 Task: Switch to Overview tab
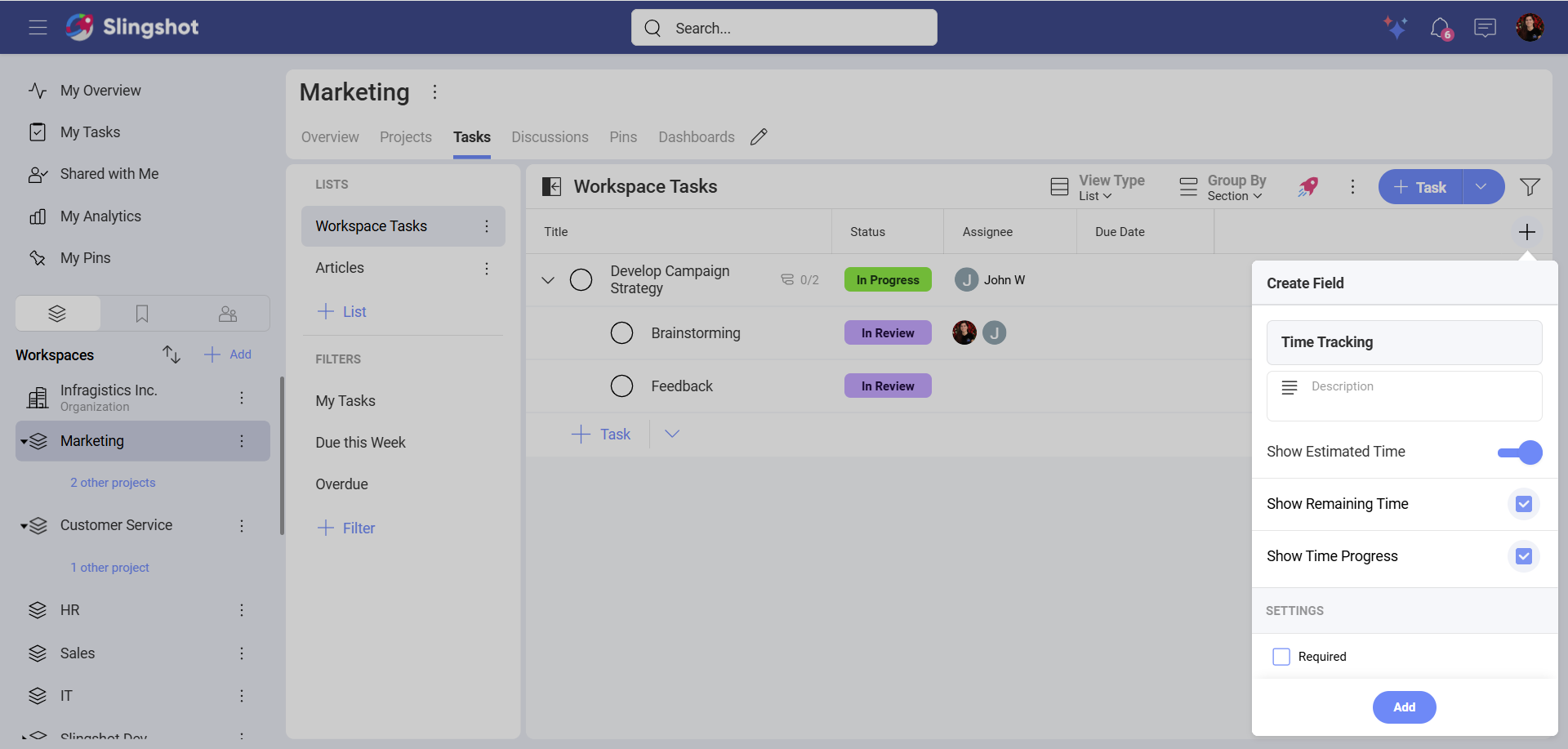(330, 137)
